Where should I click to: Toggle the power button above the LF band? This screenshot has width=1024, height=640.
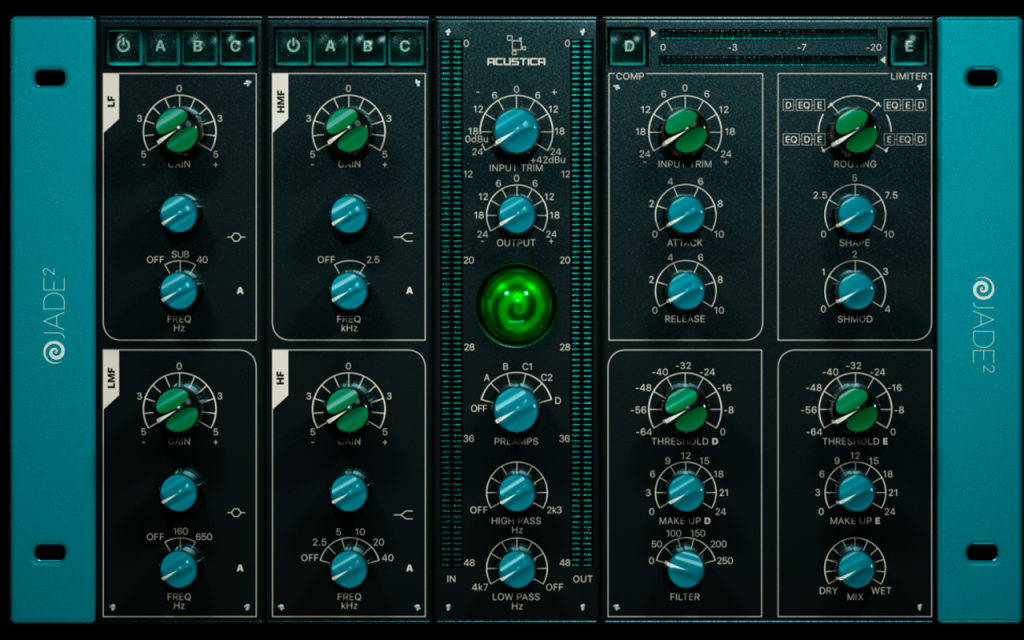coord(123,46)
